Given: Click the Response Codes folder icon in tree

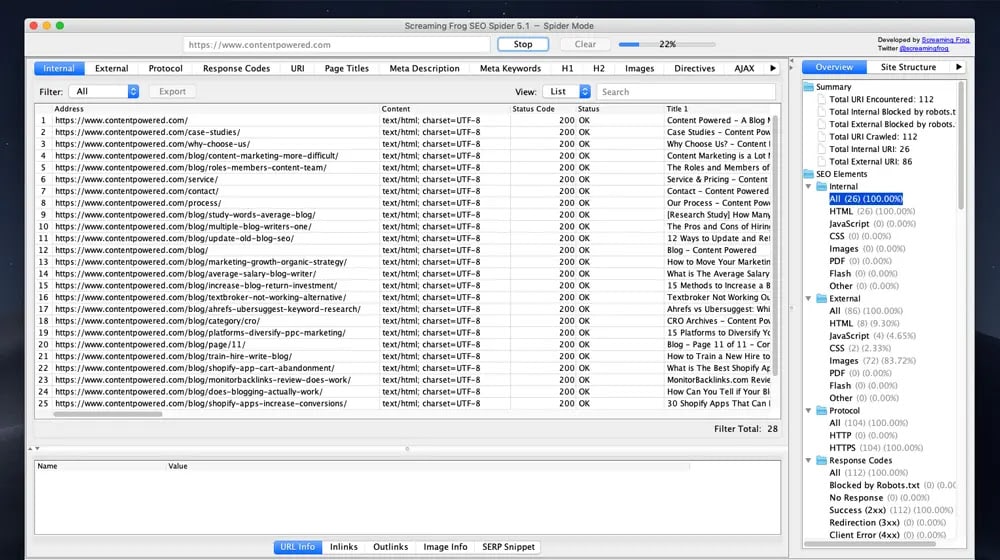Looking at the screenshot, I should [821, 460].
